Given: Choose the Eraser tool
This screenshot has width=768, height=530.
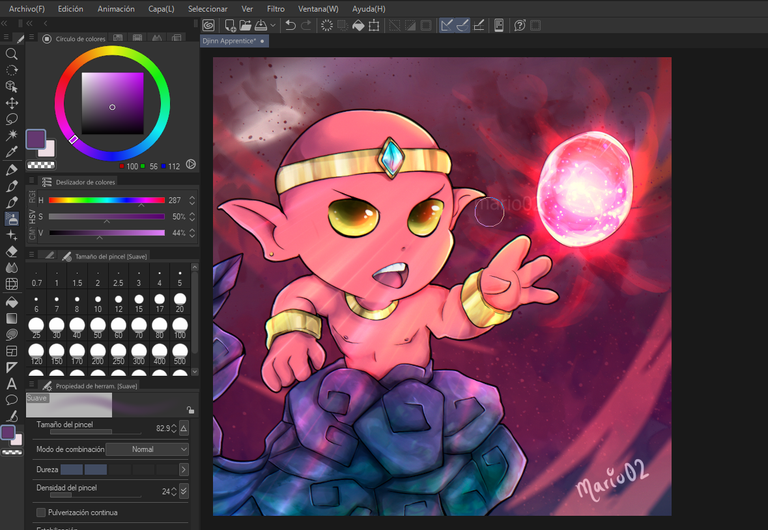Looking at the screenshot, I should click(12, 251).
